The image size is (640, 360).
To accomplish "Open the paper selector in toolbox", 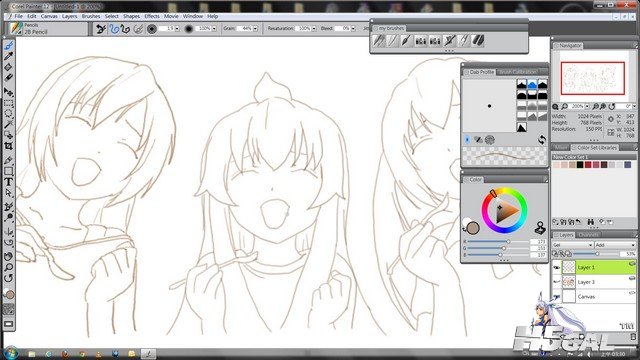I will 9,309.
